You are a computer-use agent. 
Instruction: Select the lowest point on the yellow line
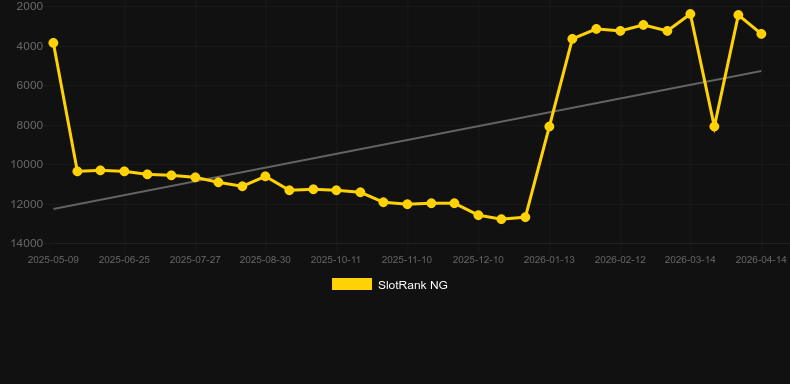[x=501, y=219]
